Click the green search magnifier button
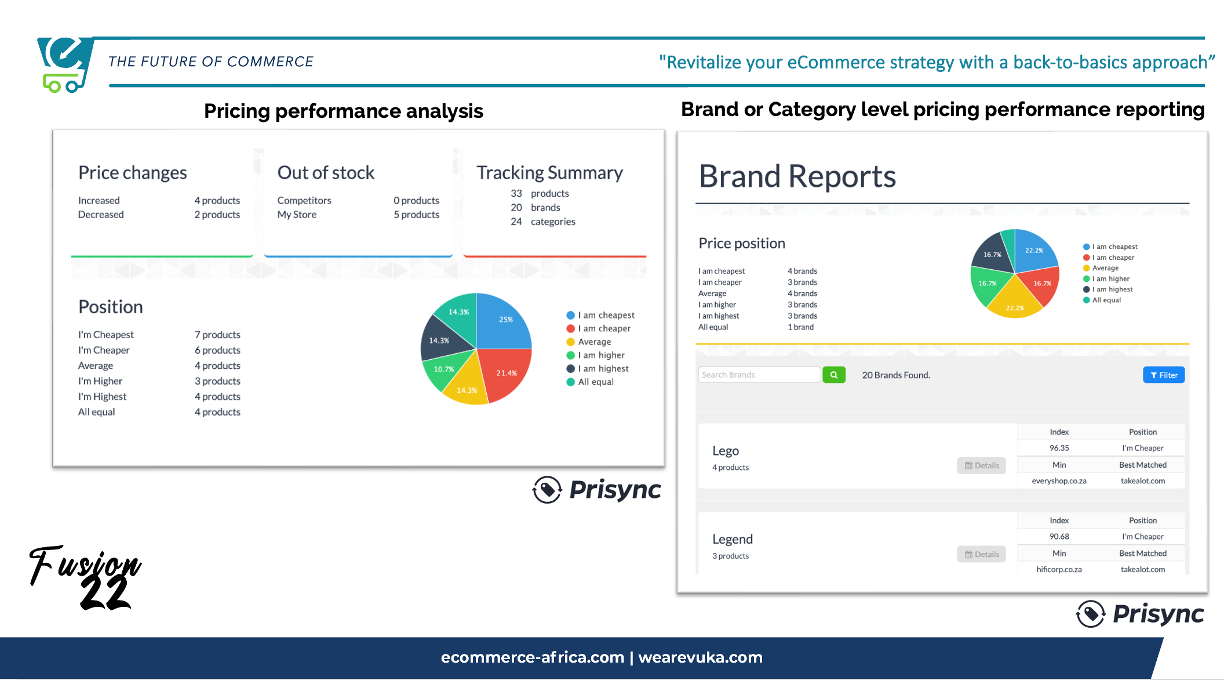 [834, 375]
